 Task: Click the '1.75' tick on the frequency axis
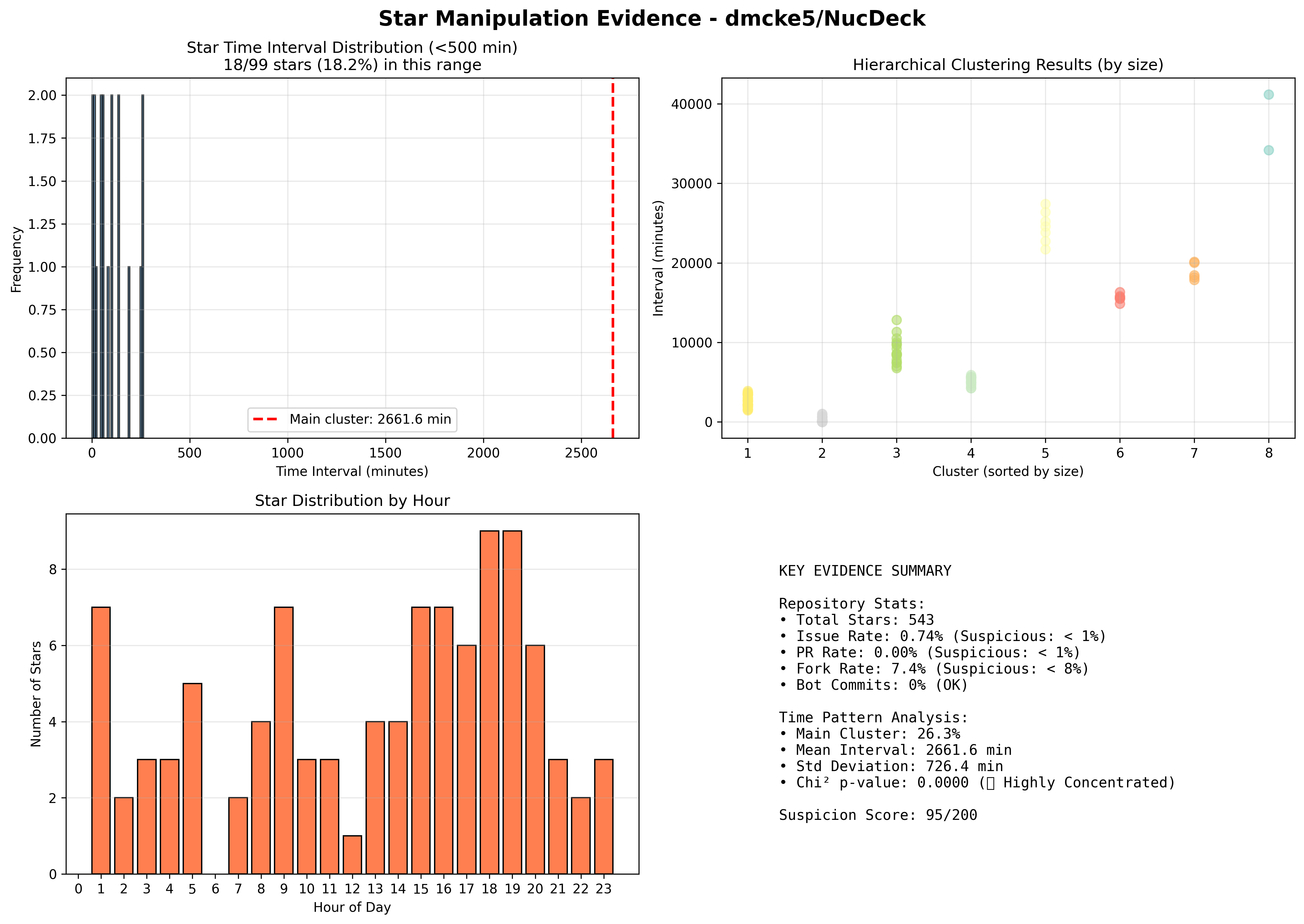coord(43,138)
